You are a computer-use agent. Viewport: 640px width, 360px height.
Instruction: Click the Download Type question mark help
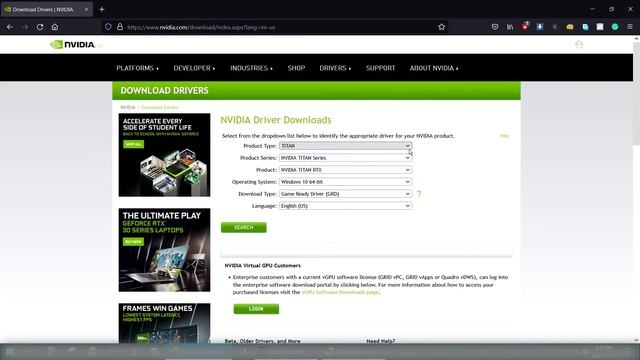pyautogui.click(x=419, y=194)
